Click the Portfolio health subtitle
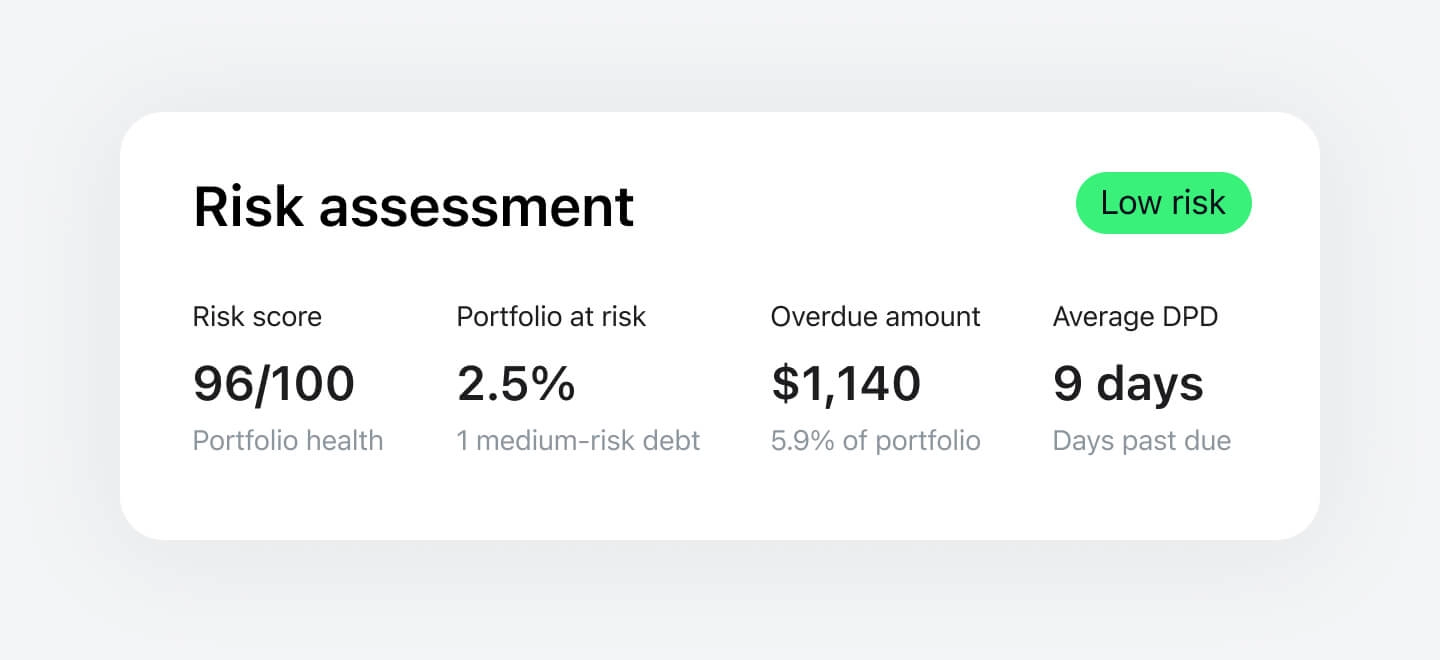Image resolution: width=1440 pixels, height=660 pixels. (x=288, y=440)
